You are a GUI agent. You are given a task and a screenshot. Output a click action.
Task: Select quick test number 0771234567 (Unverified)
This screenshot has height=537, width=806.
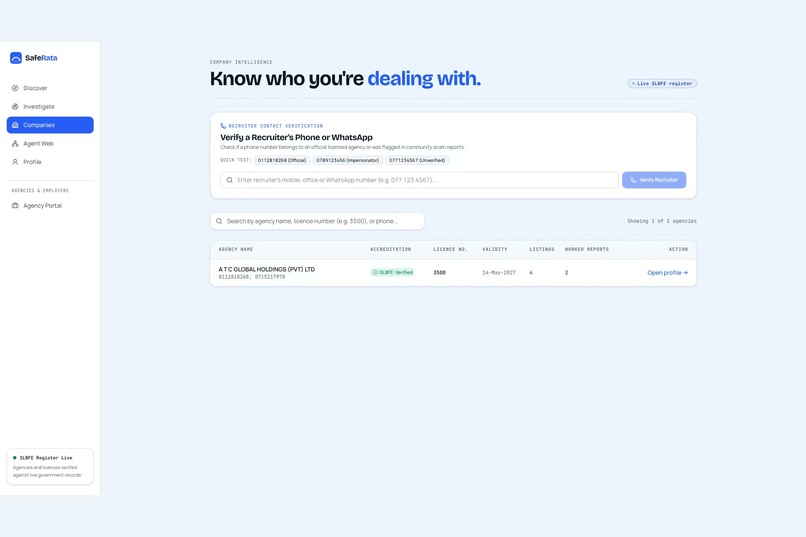(417, 160)
